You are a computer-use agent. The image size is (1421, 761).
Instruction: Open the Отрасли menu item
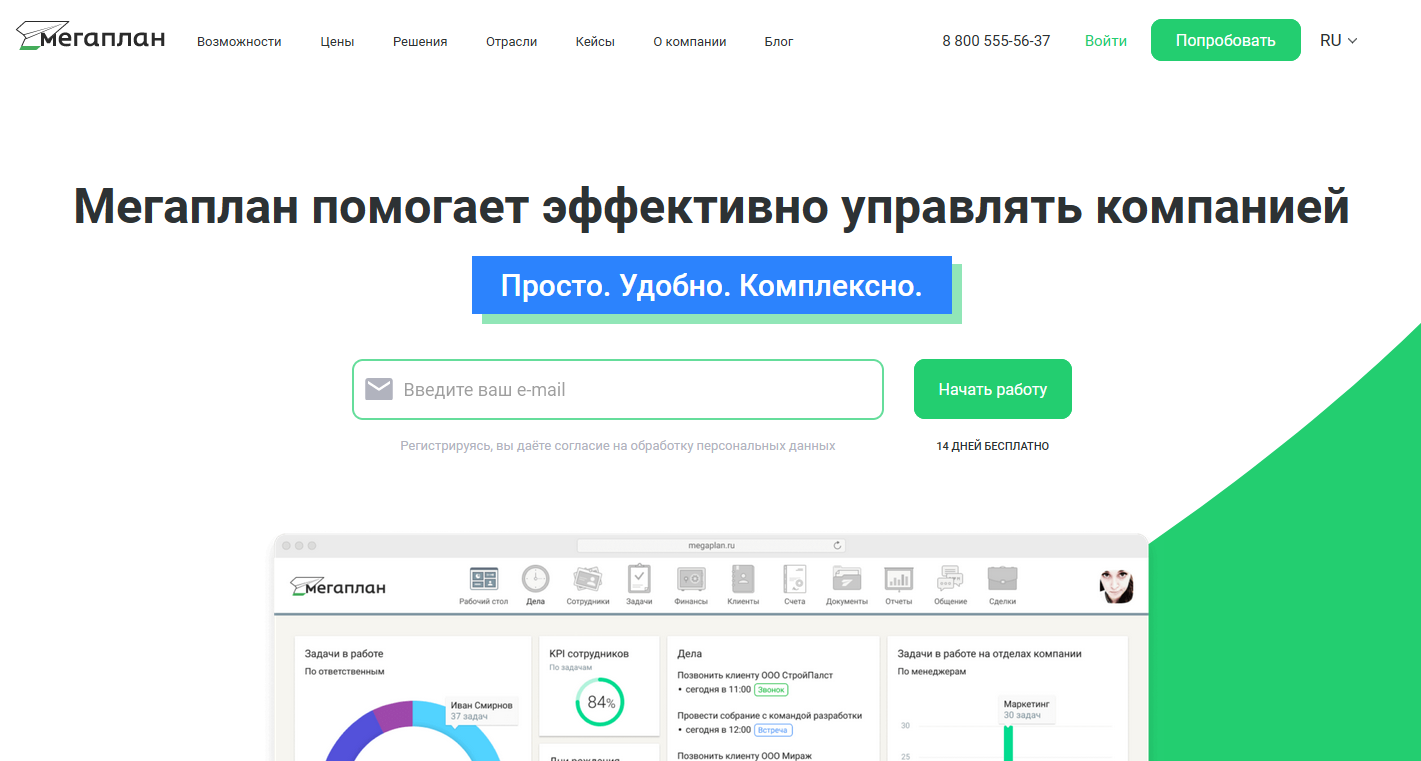[511, 42]
